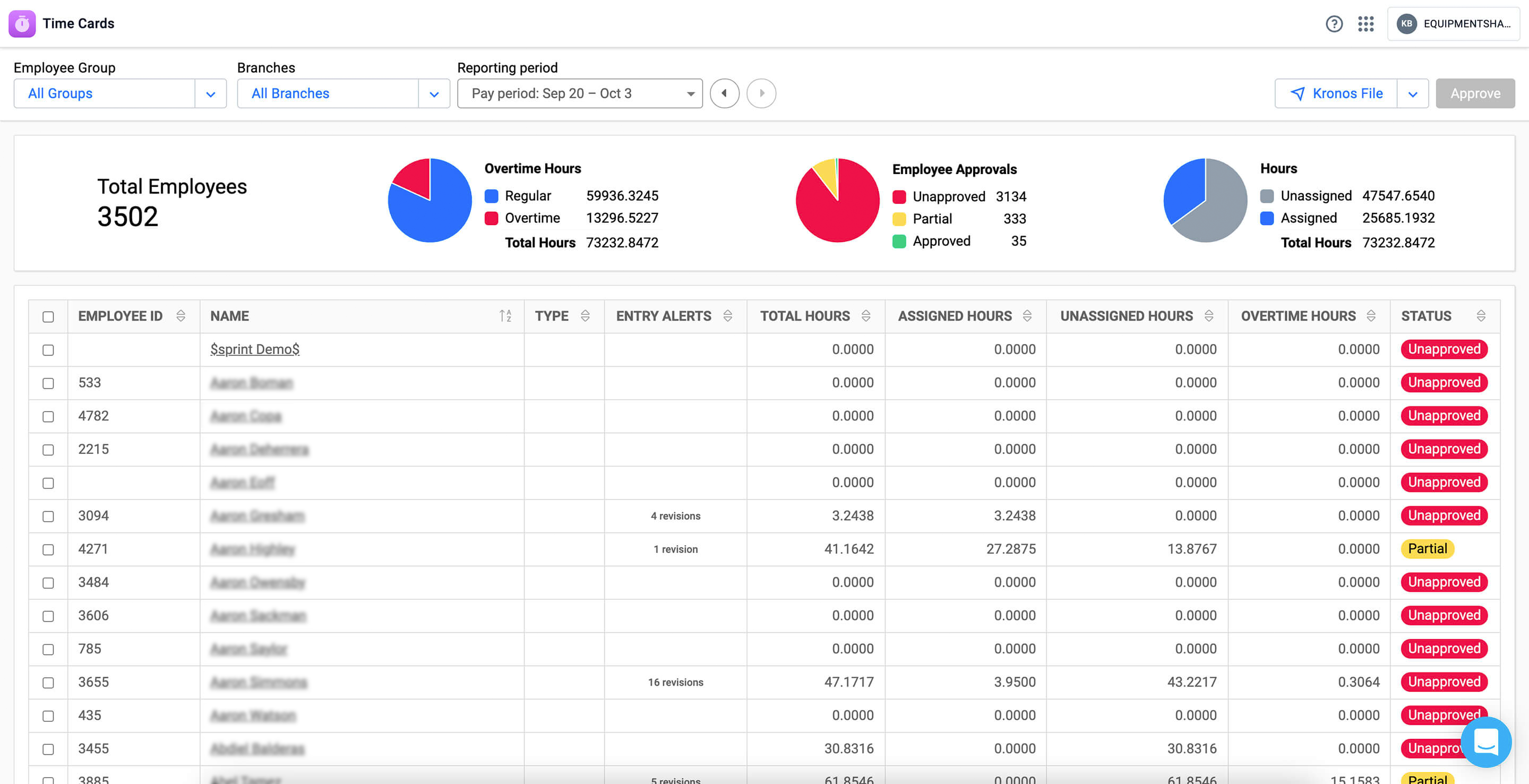The height and width of the screenshot is (784, 1529).
Task: Open the All Branches dropdown
Action: click(434, 94)
